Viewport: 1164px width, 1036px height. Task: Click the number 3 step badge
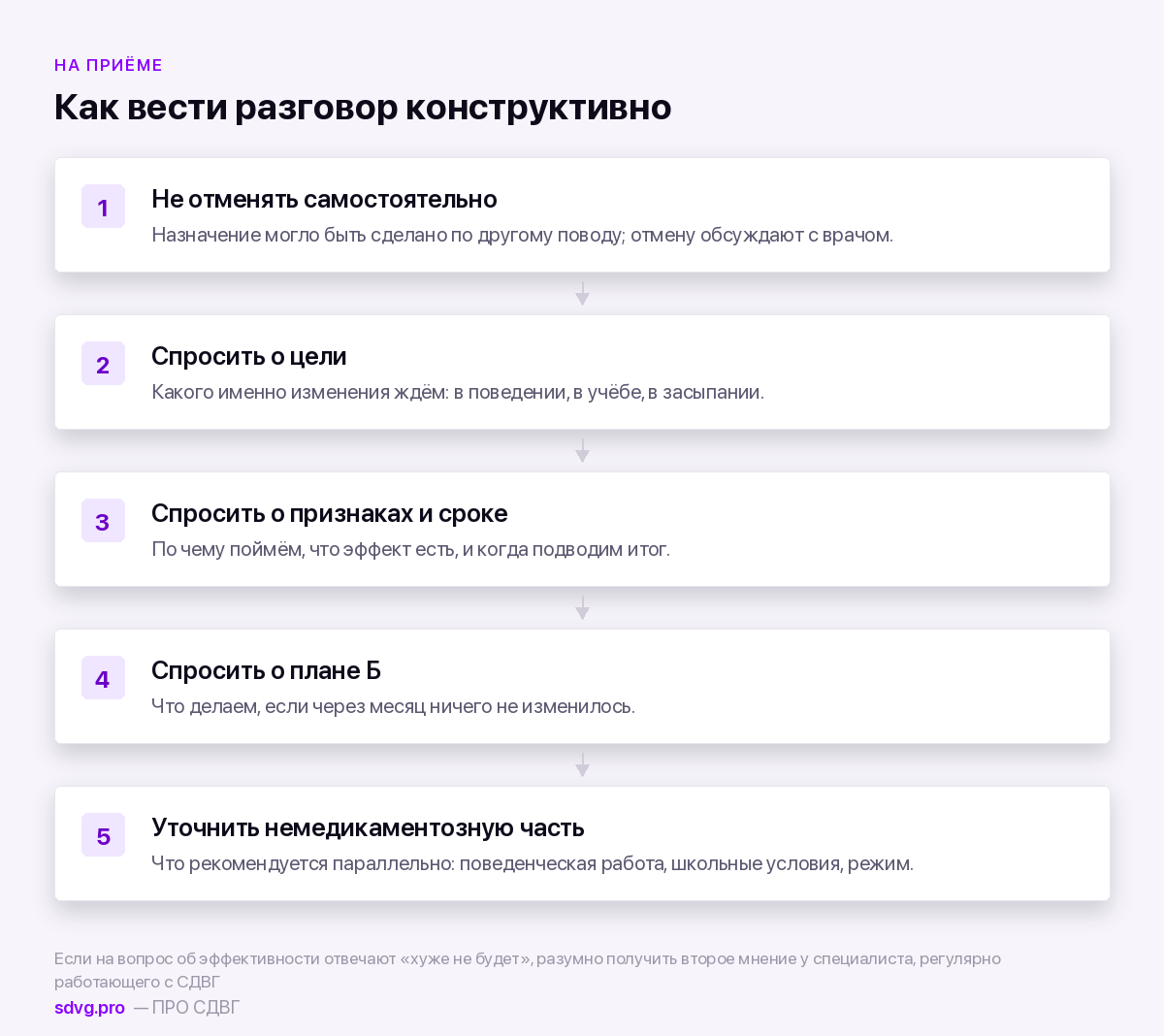click(x=103, y=521)
